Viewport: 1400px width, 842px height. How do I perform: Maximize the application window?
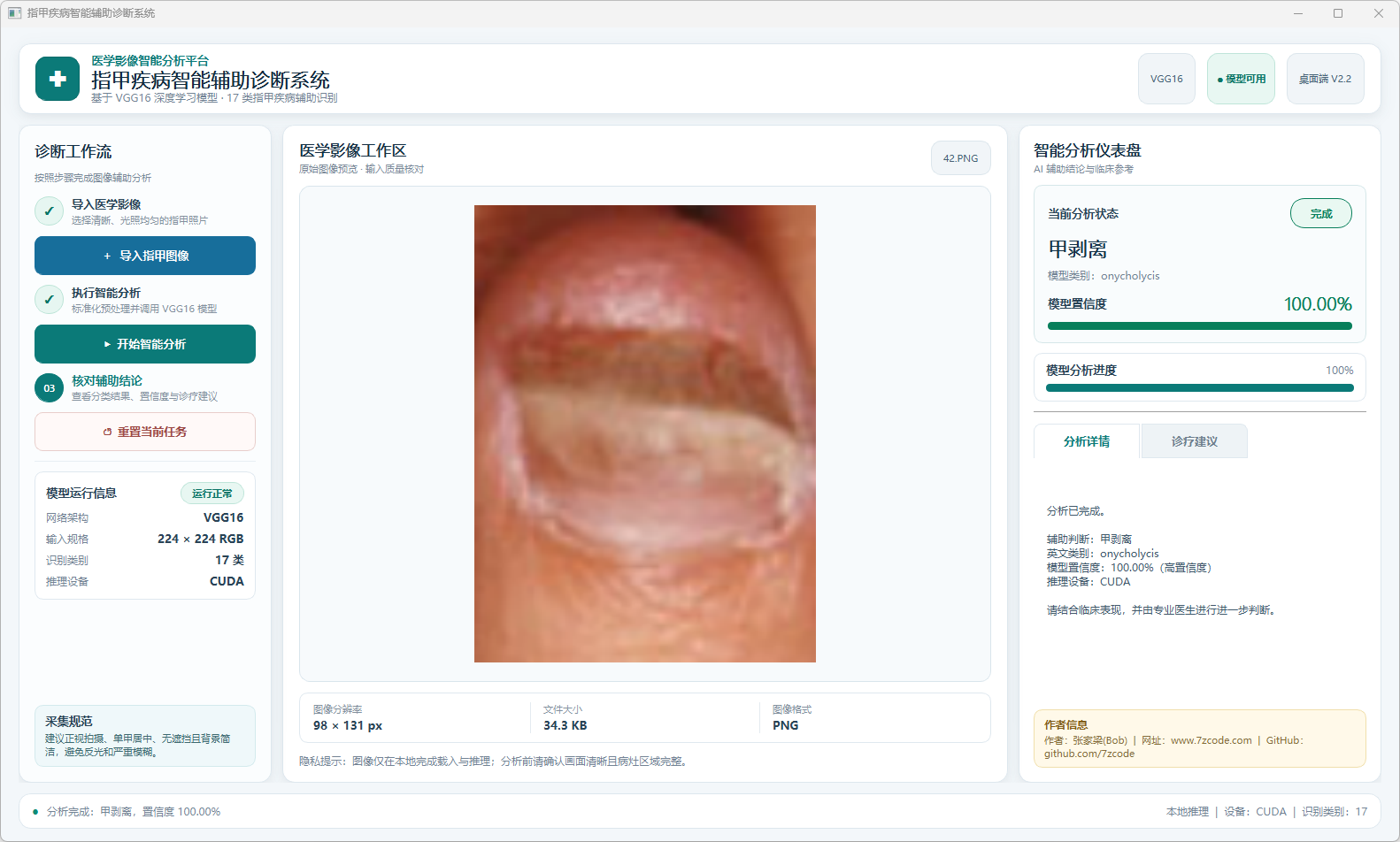[x=1338, y=13]
